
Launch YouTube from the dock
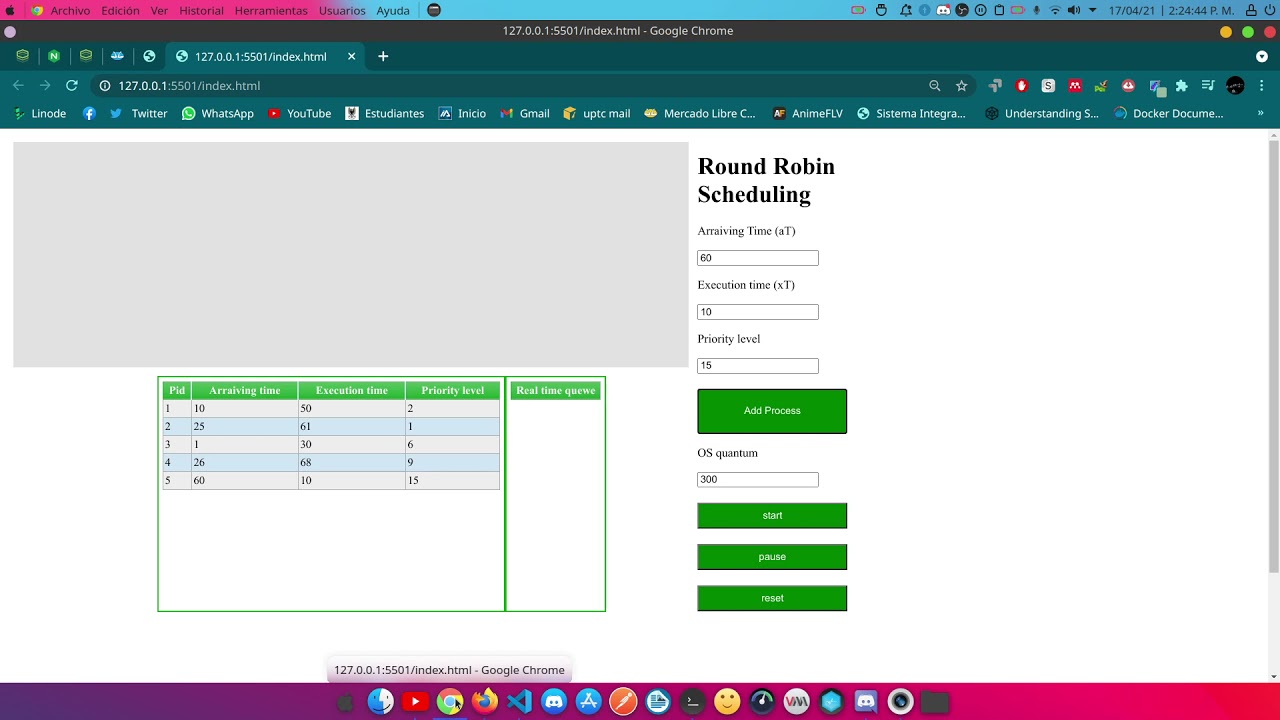[x=415, y=702]
